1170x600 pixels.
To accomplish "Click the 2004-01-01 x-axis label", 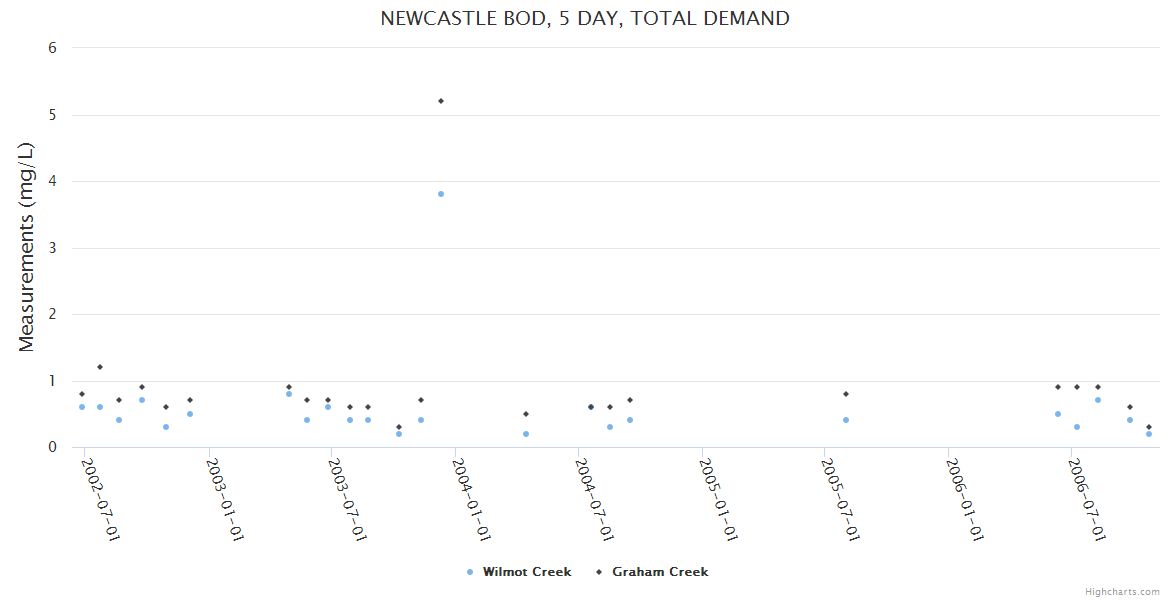I will coord(470,499).
